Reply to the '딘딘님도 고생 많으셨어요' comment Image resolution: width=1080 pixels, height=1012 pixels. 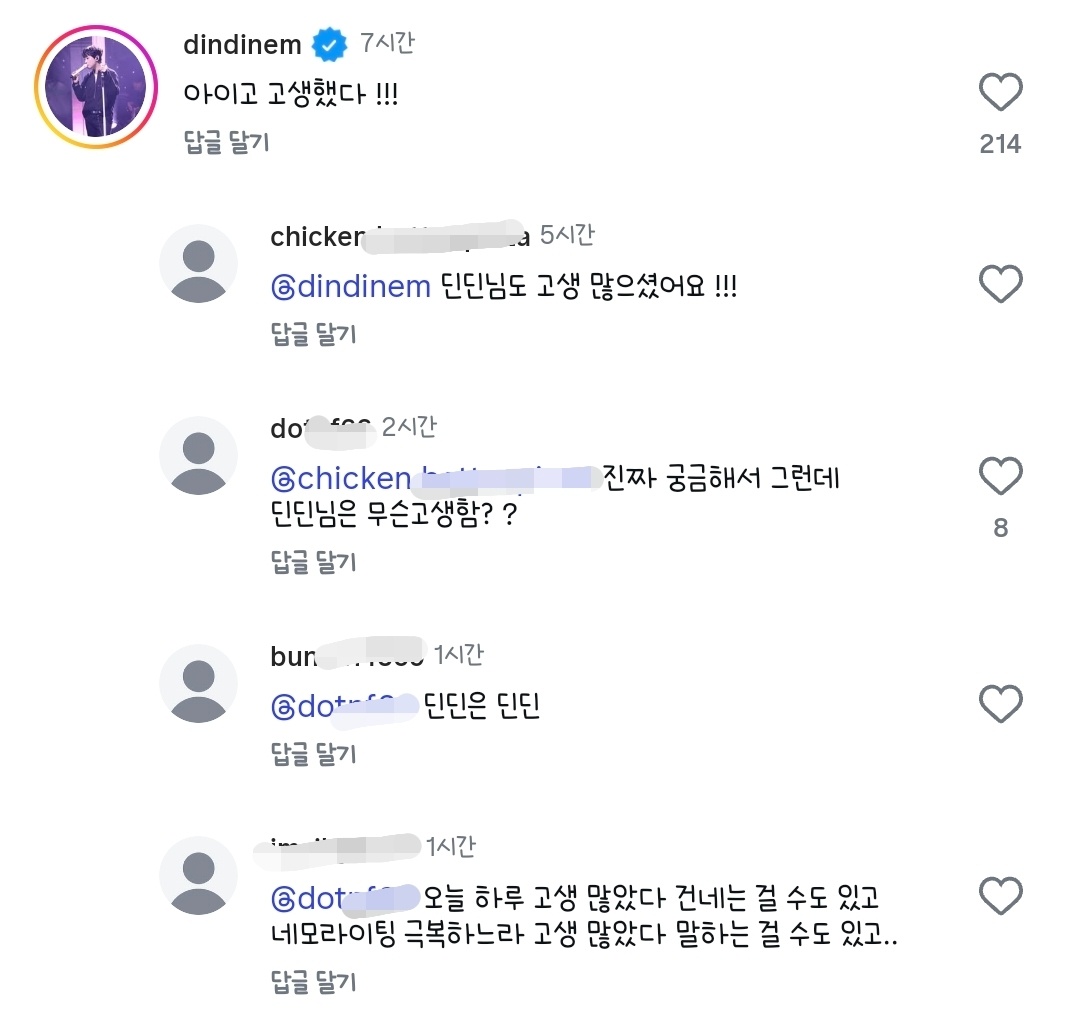tap(314, 334)
